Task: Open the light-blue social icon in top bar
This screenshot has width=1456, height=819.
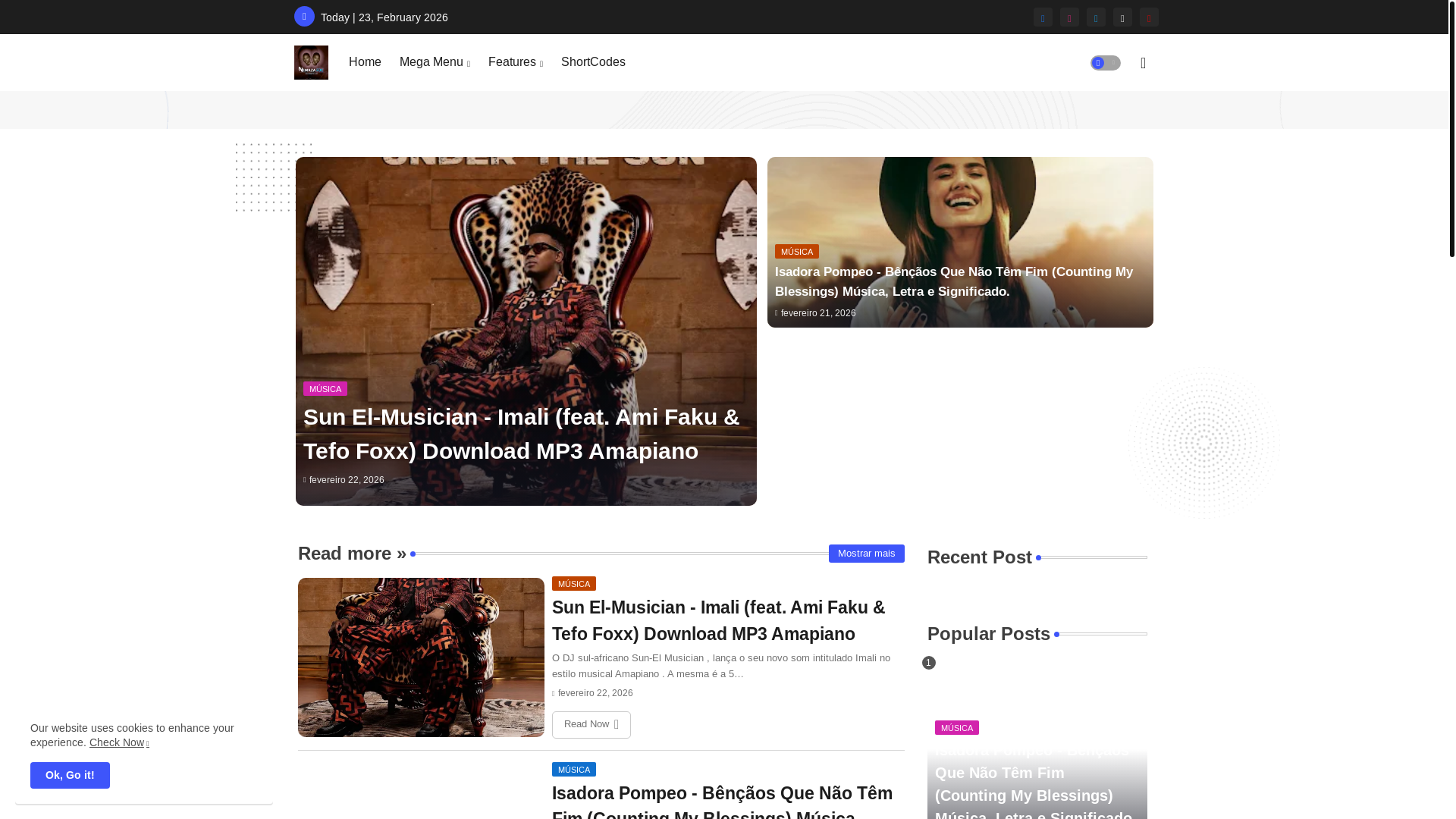Action: pos(1096,17)
